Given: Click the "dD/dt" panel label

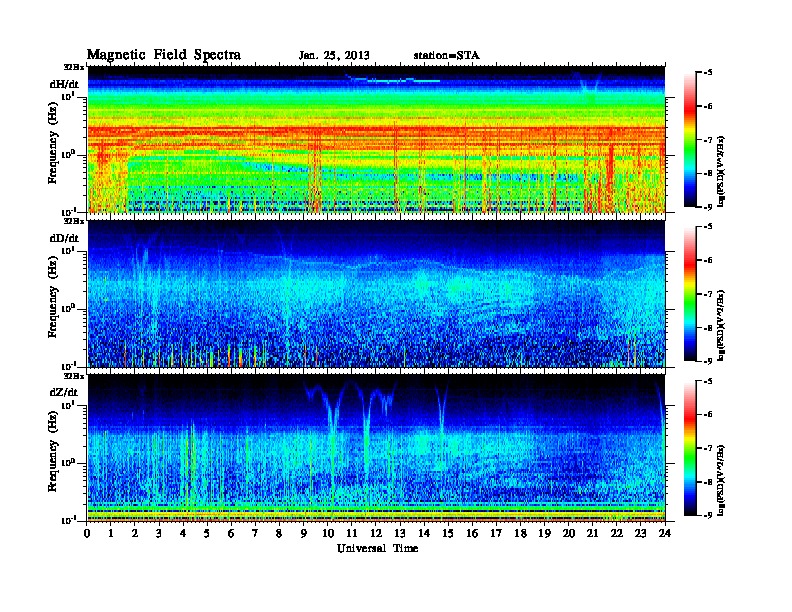Looking at the screenshot, I should tap(64, 238).
